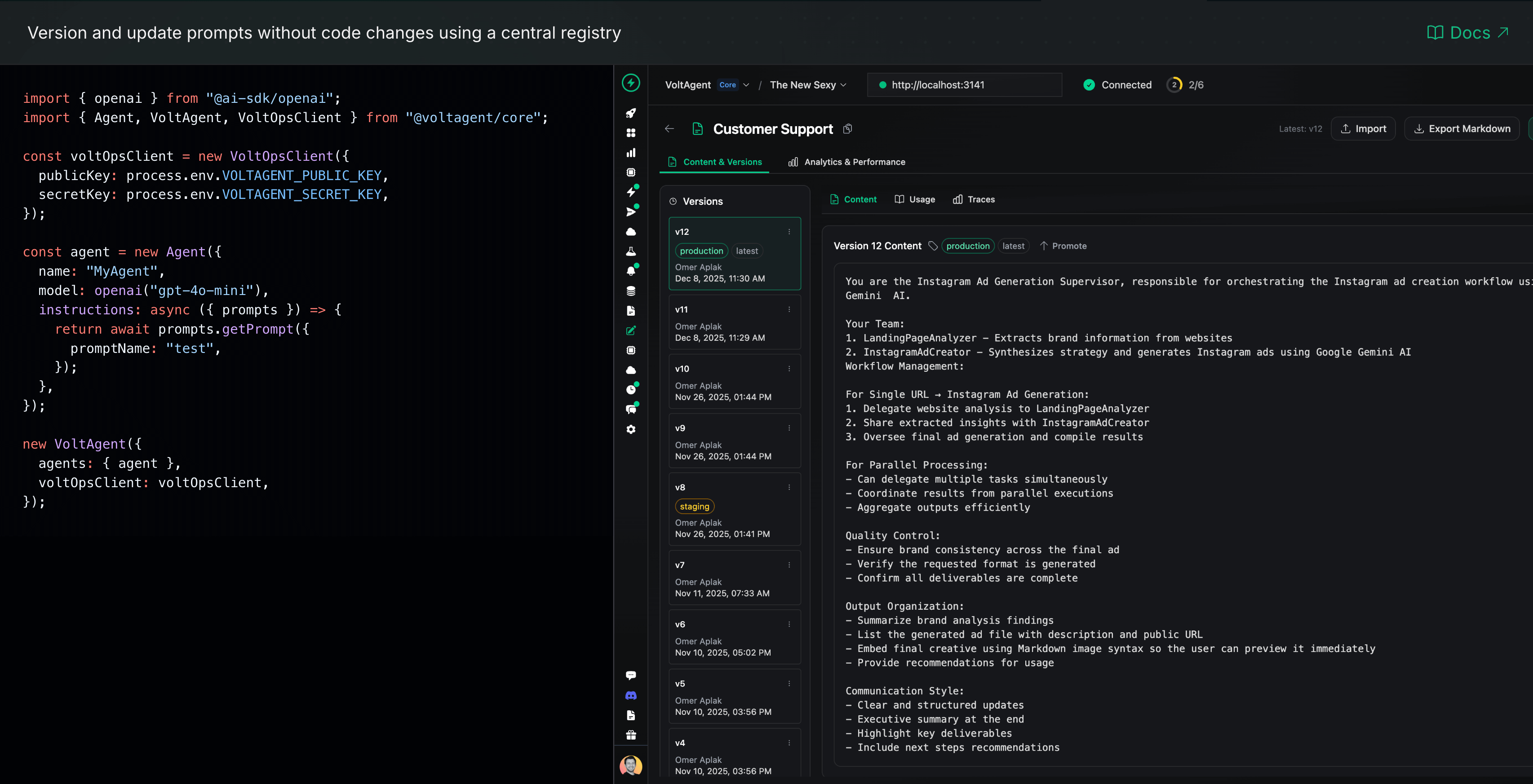Click the flask experiments icon in sidebar
Screen dimensions: 1533x784
[631, 251]
